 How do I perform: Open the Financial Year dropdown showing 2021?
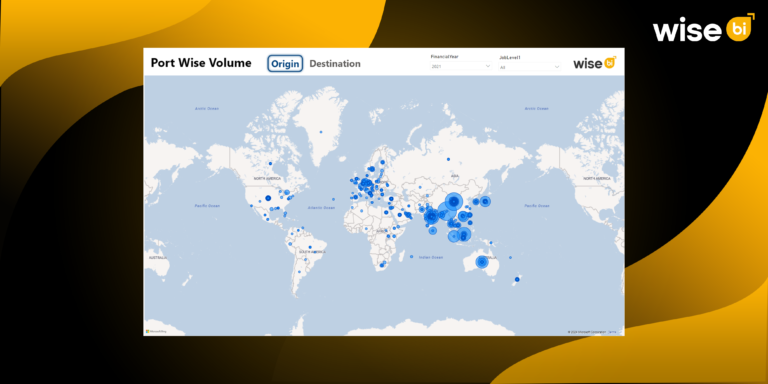(461, 66)
